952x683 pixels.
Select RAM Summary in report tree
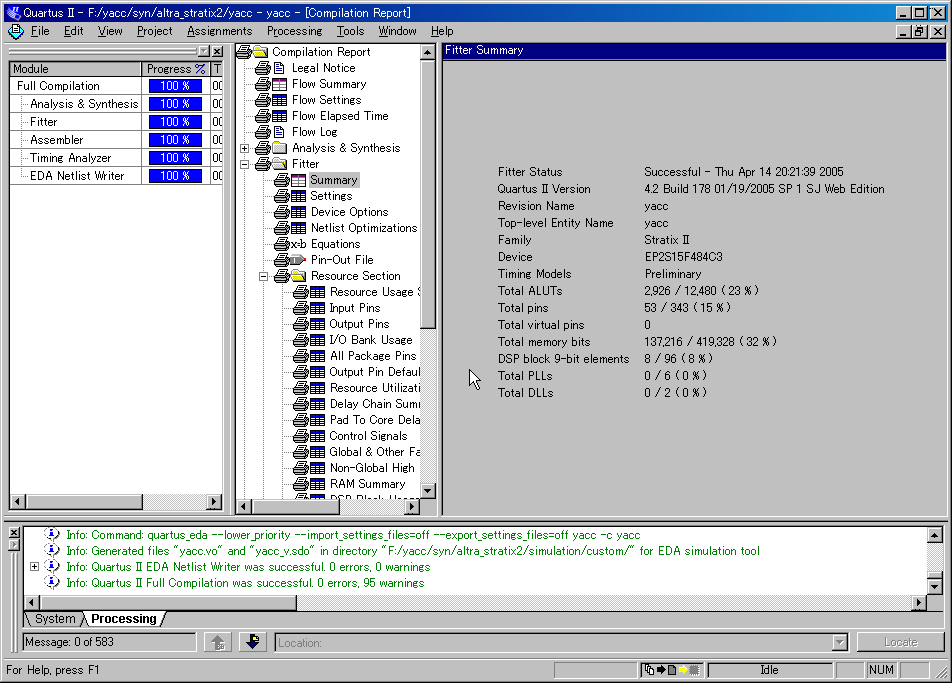pyautogui.click(x=367, y=484)
